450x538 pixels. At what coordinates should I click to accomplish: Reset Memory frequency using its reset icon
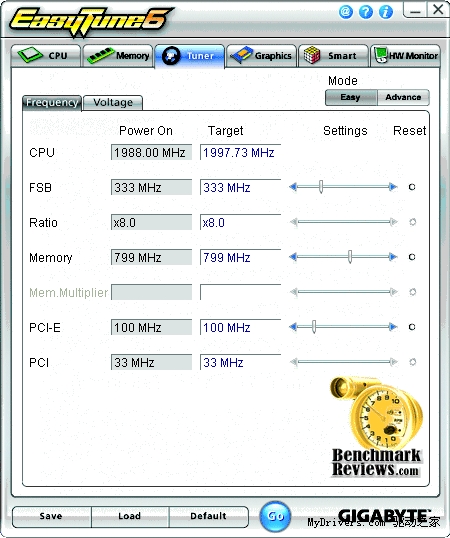[x=412, y=257]
